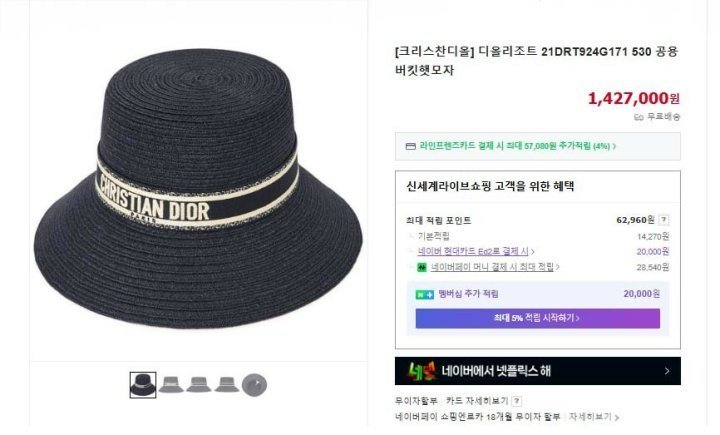Select the fourth hat thumbnail

227,383
